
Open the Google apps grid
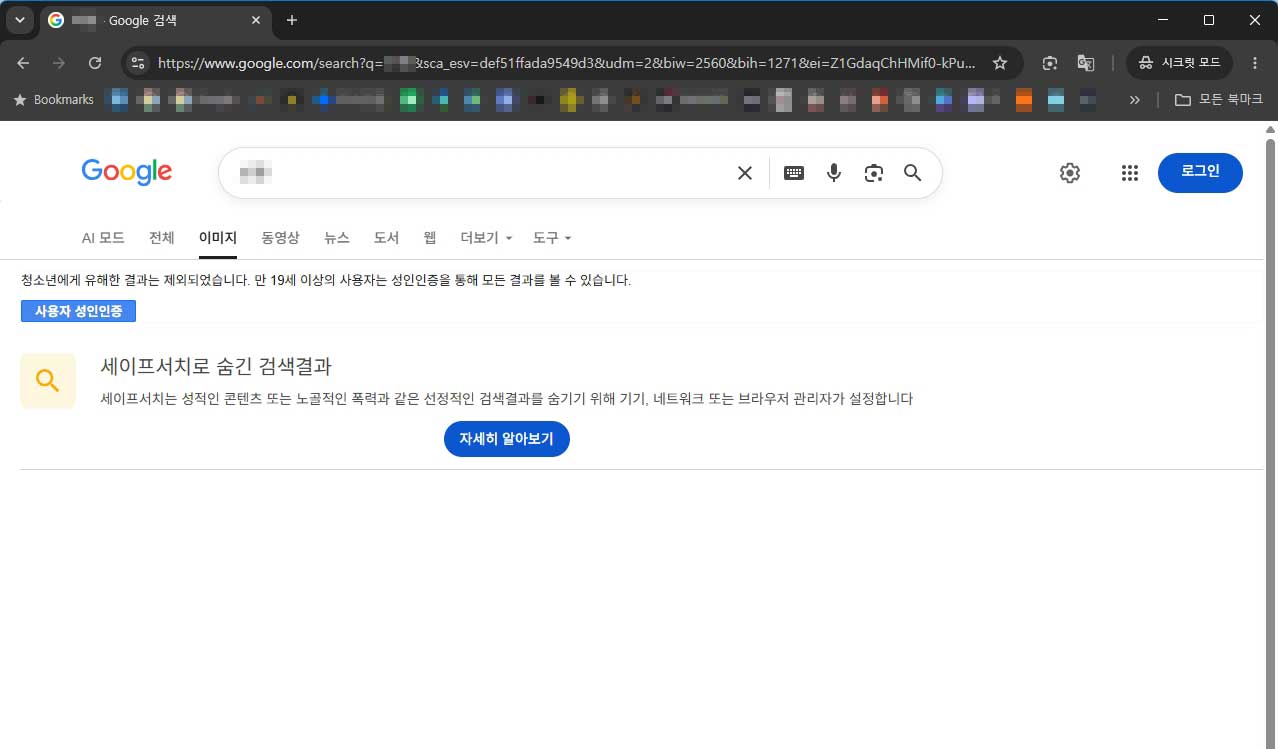(x=1130, y=173)
